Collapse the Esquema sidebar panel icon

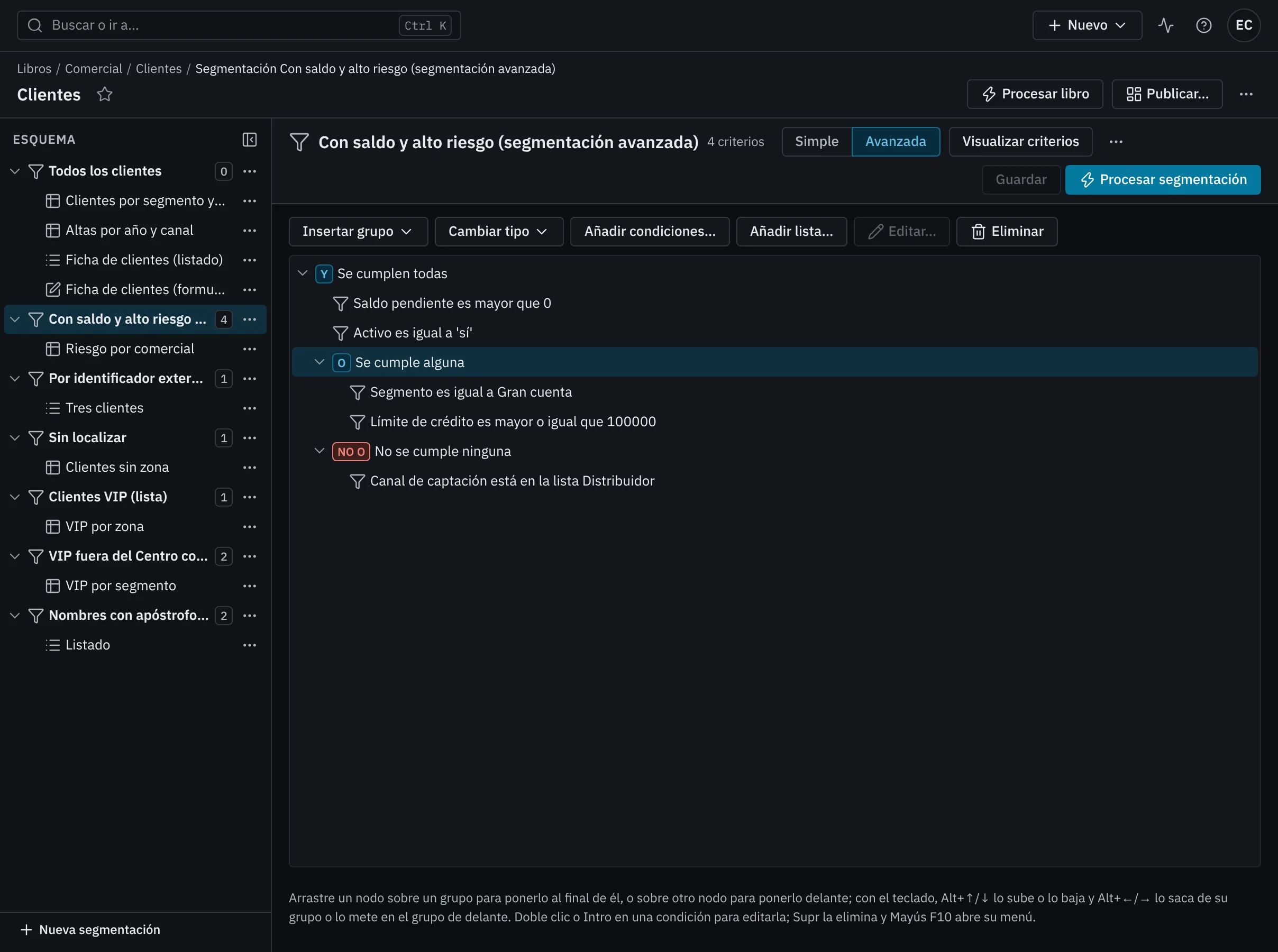pos(250,140)
